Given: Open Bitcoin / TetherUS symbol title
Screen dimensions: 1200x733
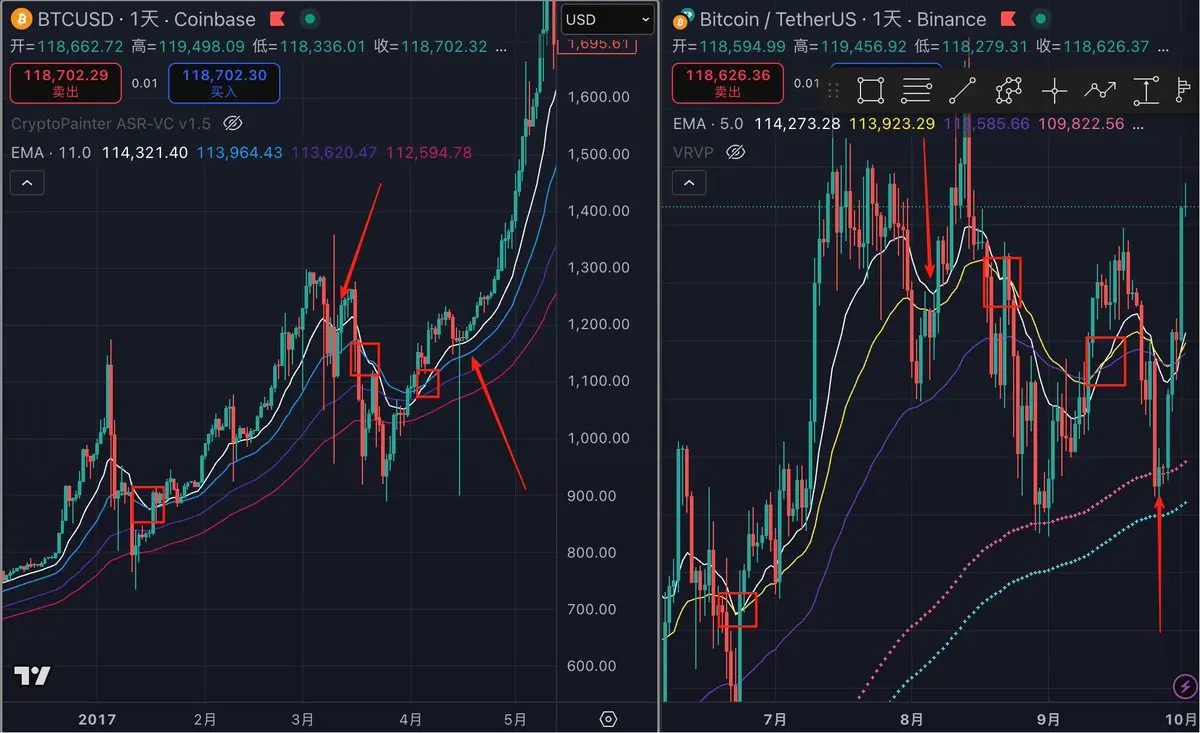Looking at the screenshot, I should click(843, 19).
